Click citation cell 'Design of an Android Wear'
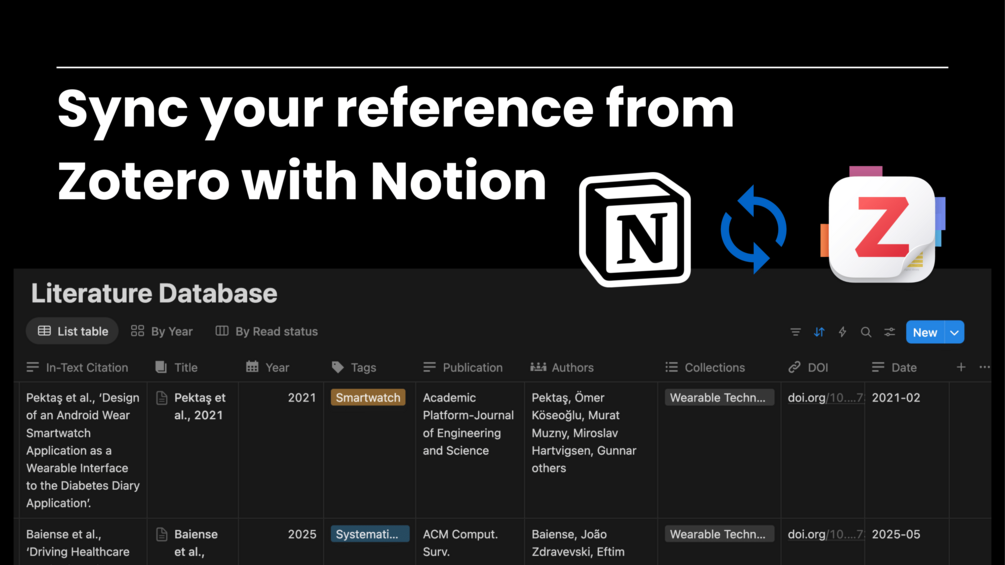This screenshot has width=1005, height=565. tap(83, 450)
